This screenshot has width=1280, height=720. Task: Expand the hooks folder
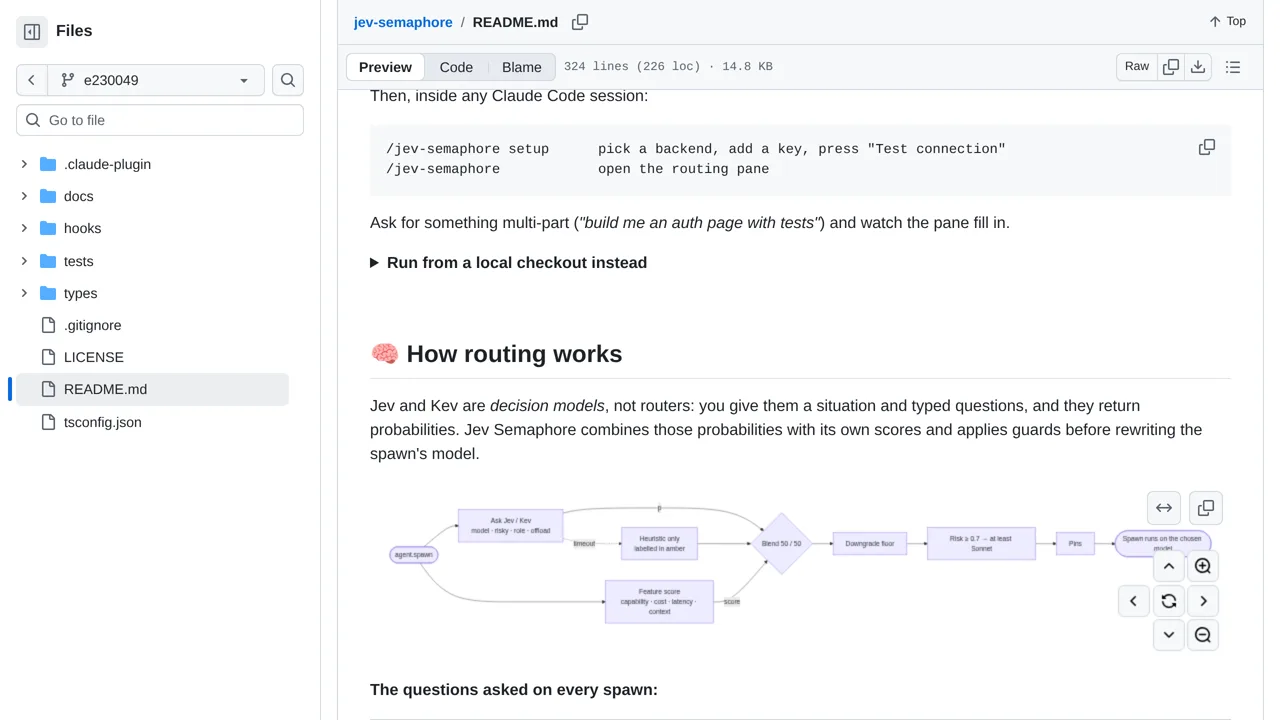(x=24, y=228)
